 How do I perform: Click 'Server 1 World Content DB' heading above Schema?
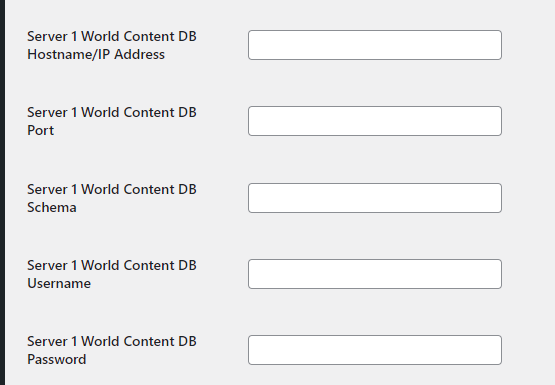112,189
